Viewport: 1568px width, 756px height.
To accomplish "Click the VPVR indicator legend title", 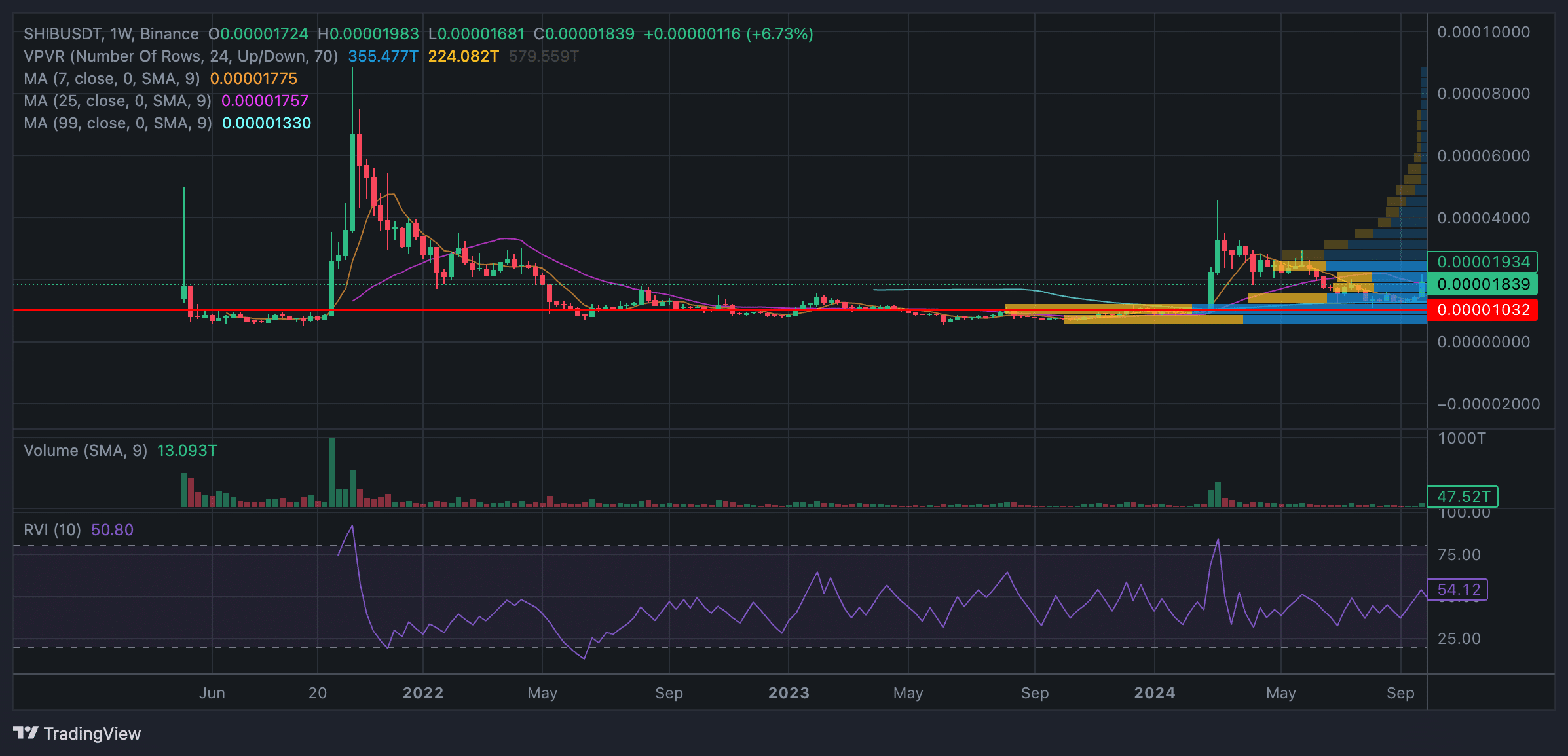I will pyautogui.click(x=181, y=56).
